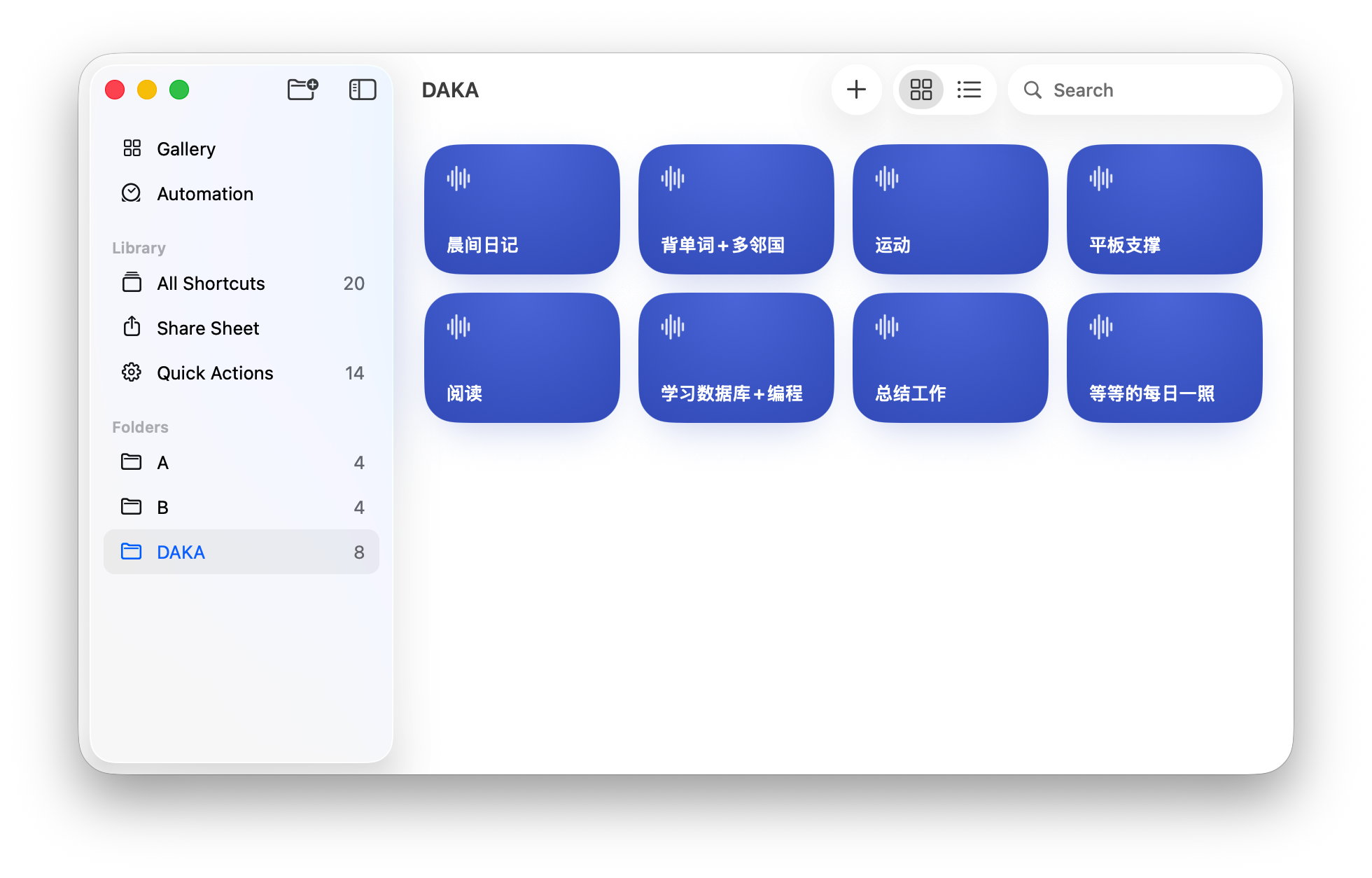Click the DAKA folder icon
Viewport: 1372px width, 878px height.
[131, 552]
